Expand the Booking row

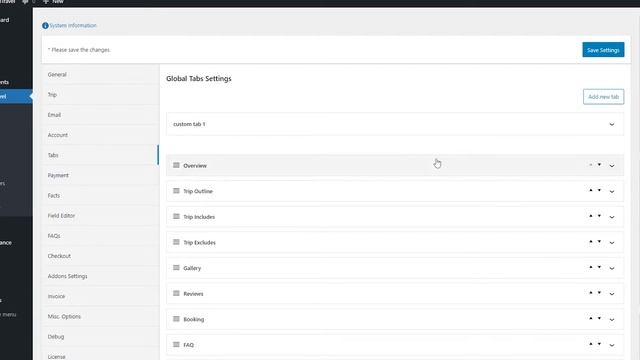click(x=611, y=320)
